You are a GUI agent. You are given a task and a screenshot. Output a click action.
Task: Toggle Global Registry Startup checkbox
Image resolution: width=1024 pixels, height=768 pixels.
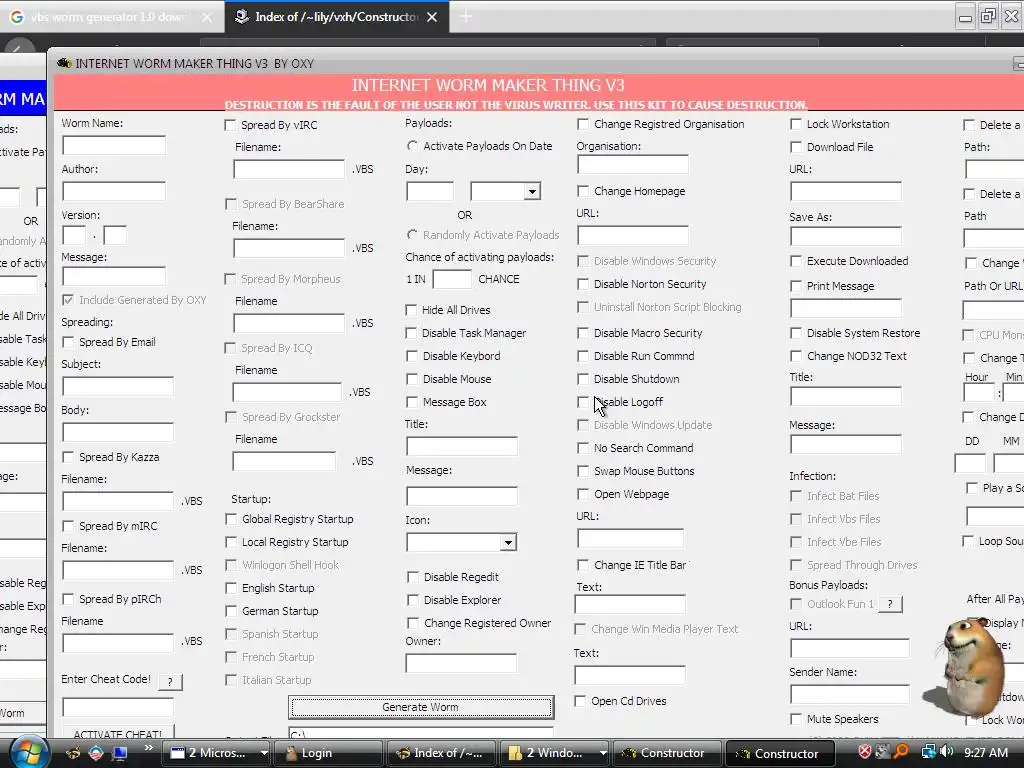click(231, 519)
